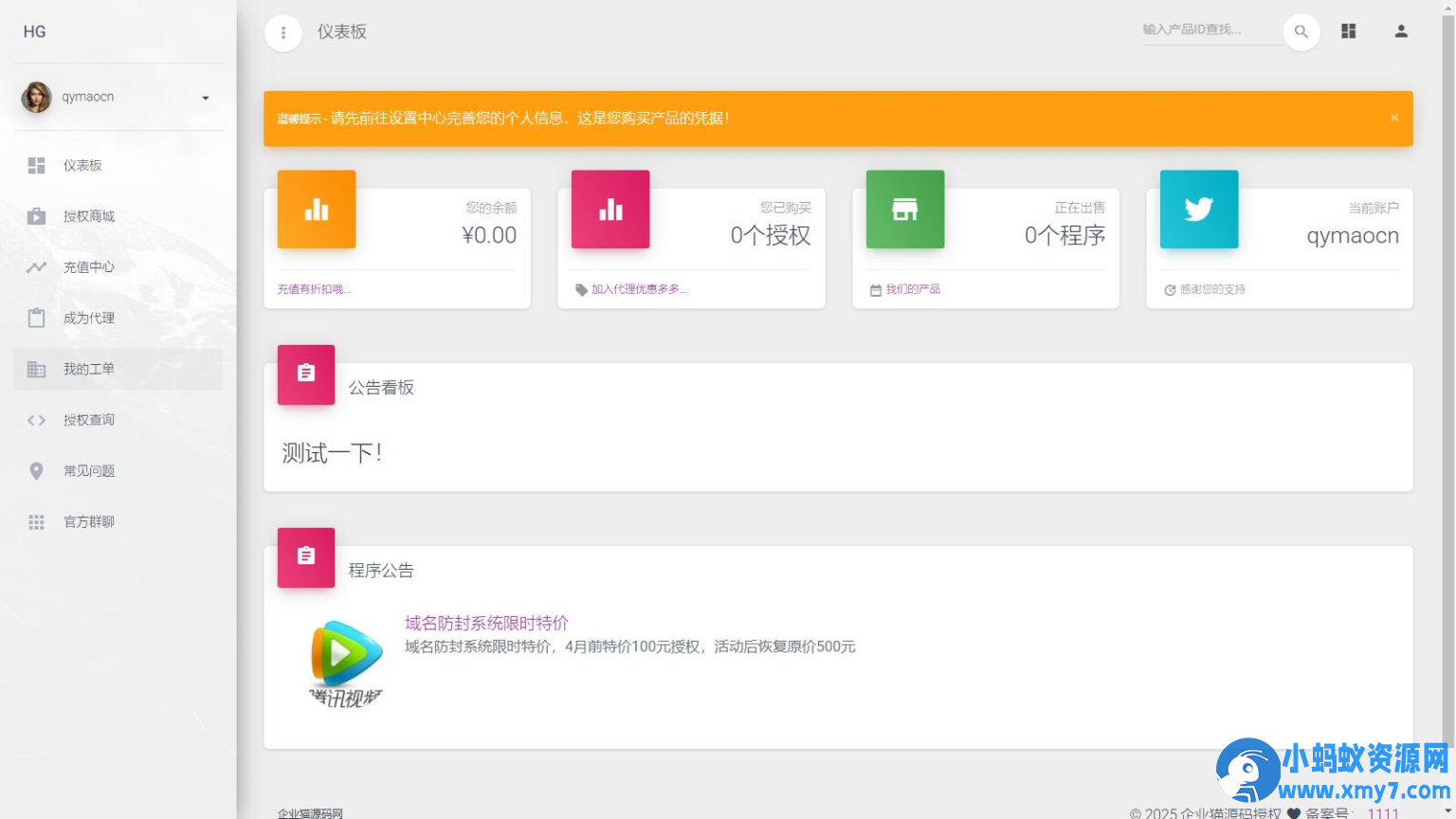Click the 仪表板 sidebar icon
Image resolution: width=1456 pixels, height=819 pixels.
pyautogui.click(x=36, y=166)
